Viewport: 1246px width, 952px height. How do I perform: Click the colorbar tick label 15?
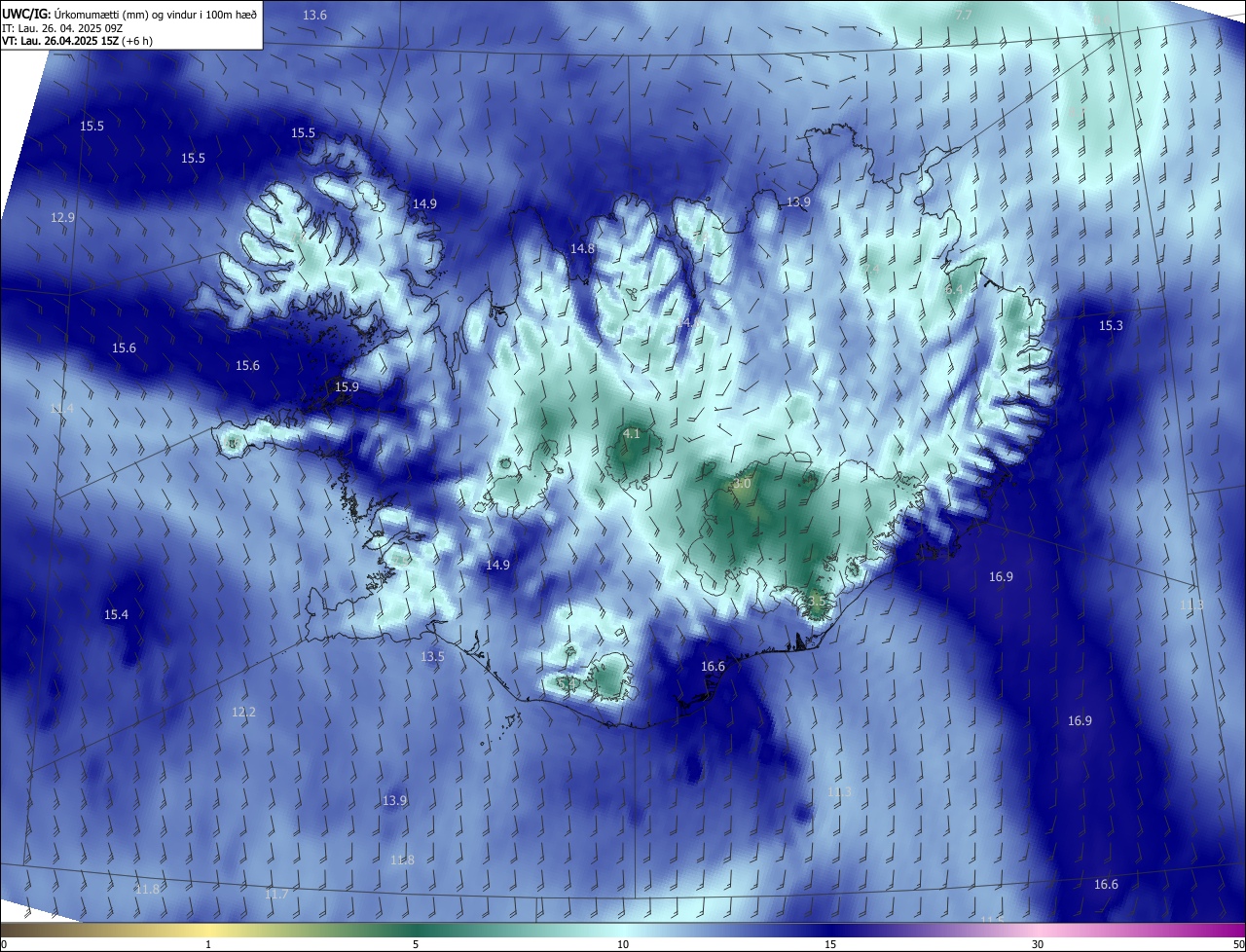(830, 945)
